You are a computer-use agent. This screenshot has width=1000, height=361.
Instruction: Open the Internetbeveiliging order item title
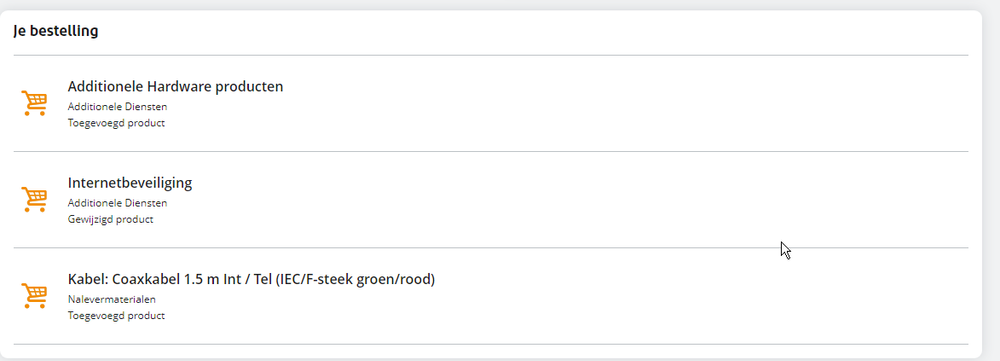129,183
